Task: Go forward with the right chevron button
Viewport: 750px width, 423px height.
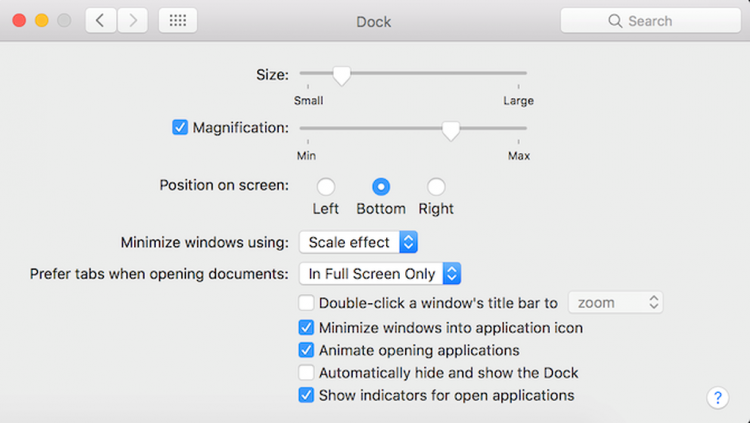Action: pos(132,21)
